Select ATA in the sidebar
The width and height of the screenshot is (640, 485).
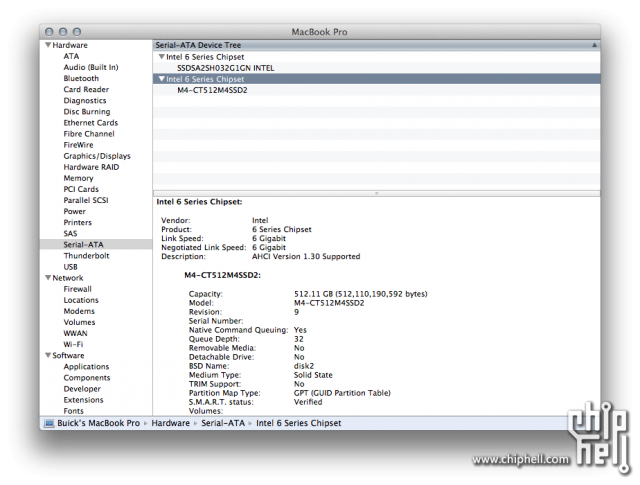71,56
